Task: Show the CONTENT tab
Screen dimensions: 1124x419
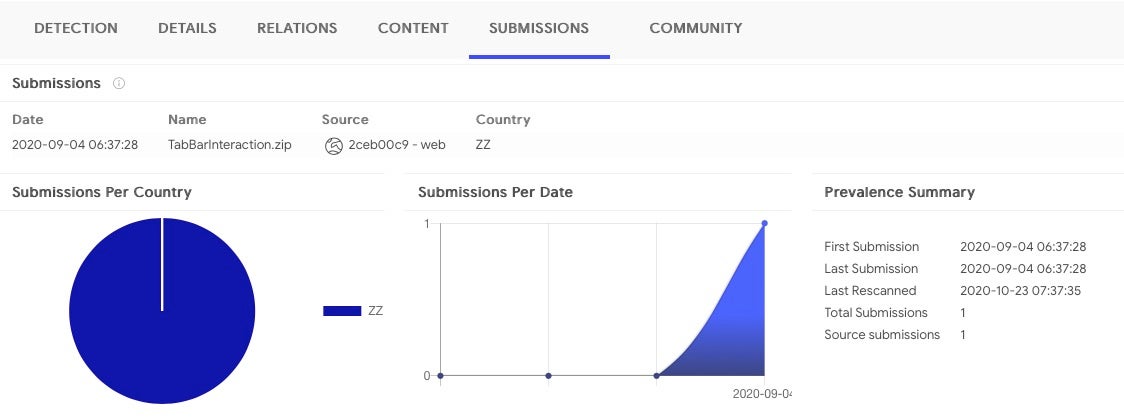Action: click(413, 28)
